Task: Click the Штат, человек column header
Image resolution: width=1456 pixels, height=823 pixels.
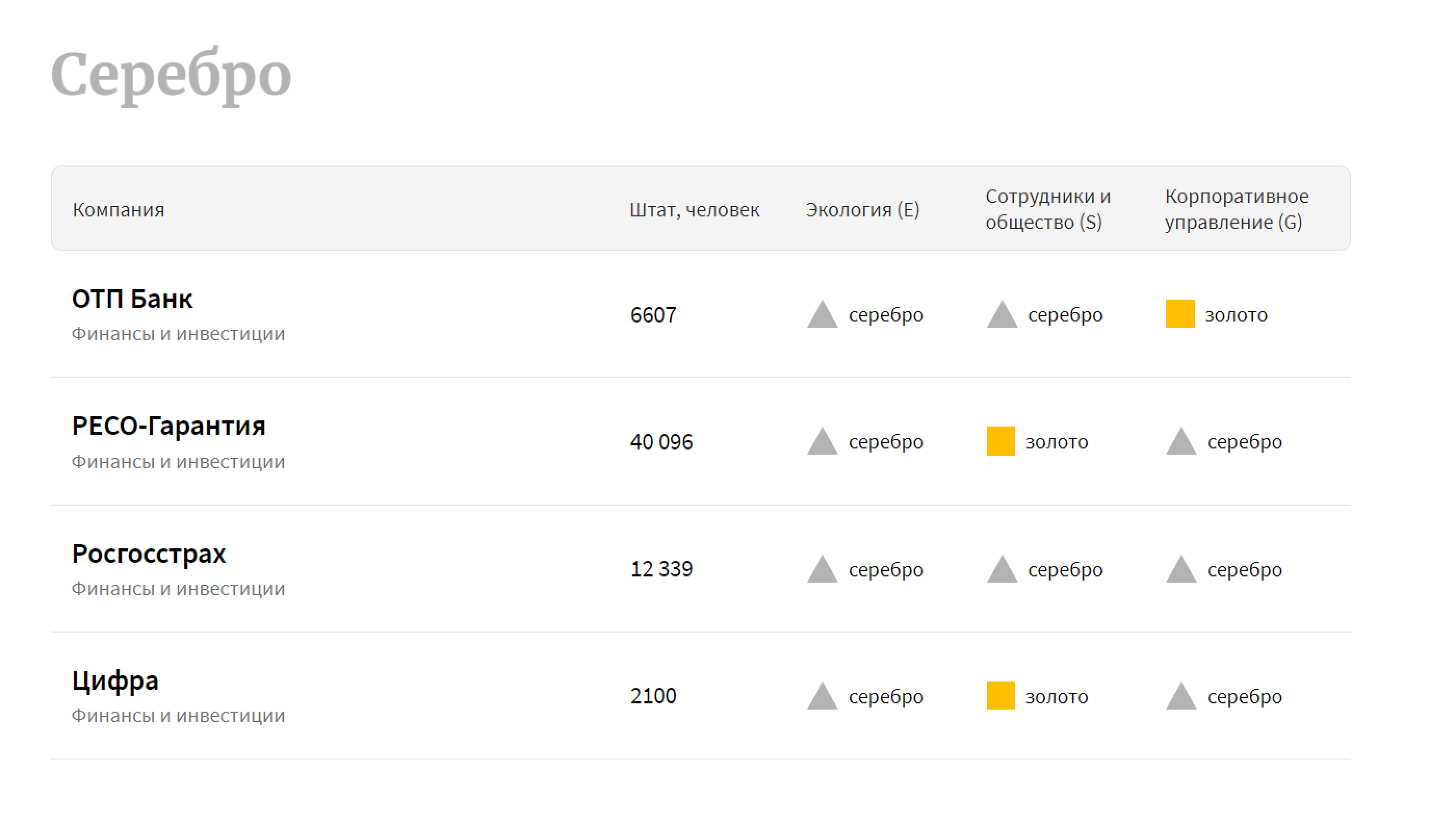Action: 694,210
